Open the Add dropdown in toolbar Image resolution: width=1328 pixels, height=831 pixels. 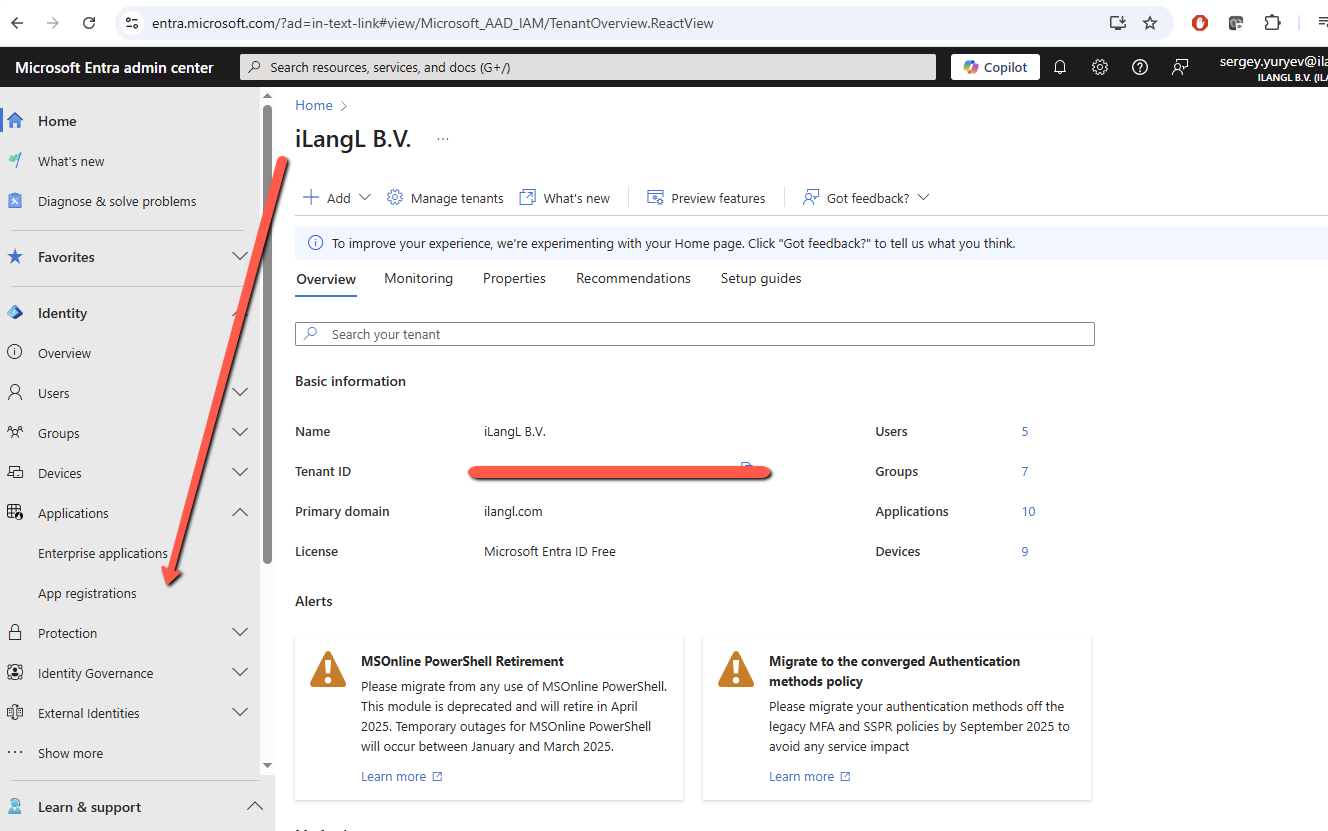[x=337, y=198]
